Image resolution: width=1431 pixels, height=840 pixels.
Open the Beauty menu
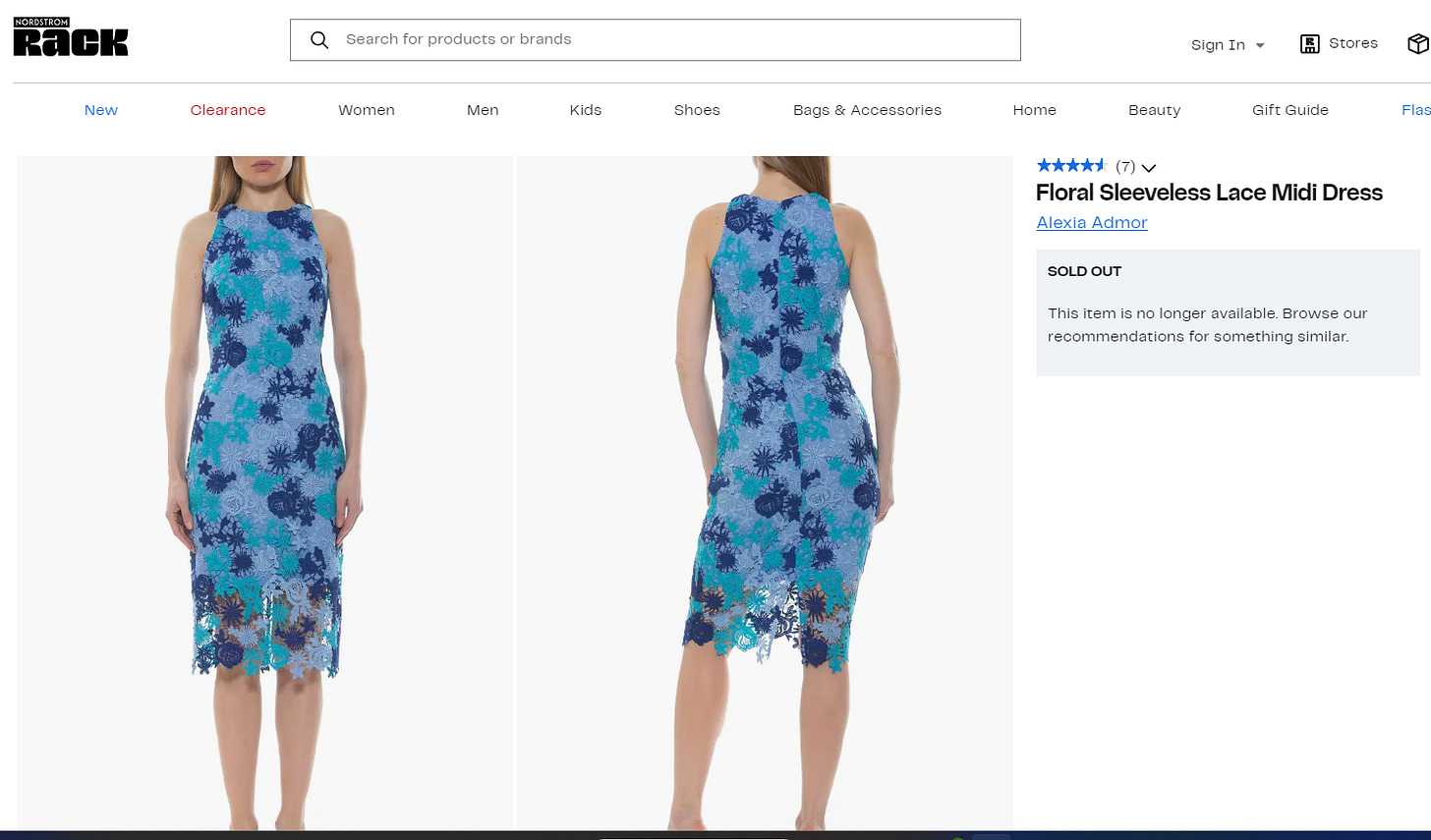[x=1155, y=110]
